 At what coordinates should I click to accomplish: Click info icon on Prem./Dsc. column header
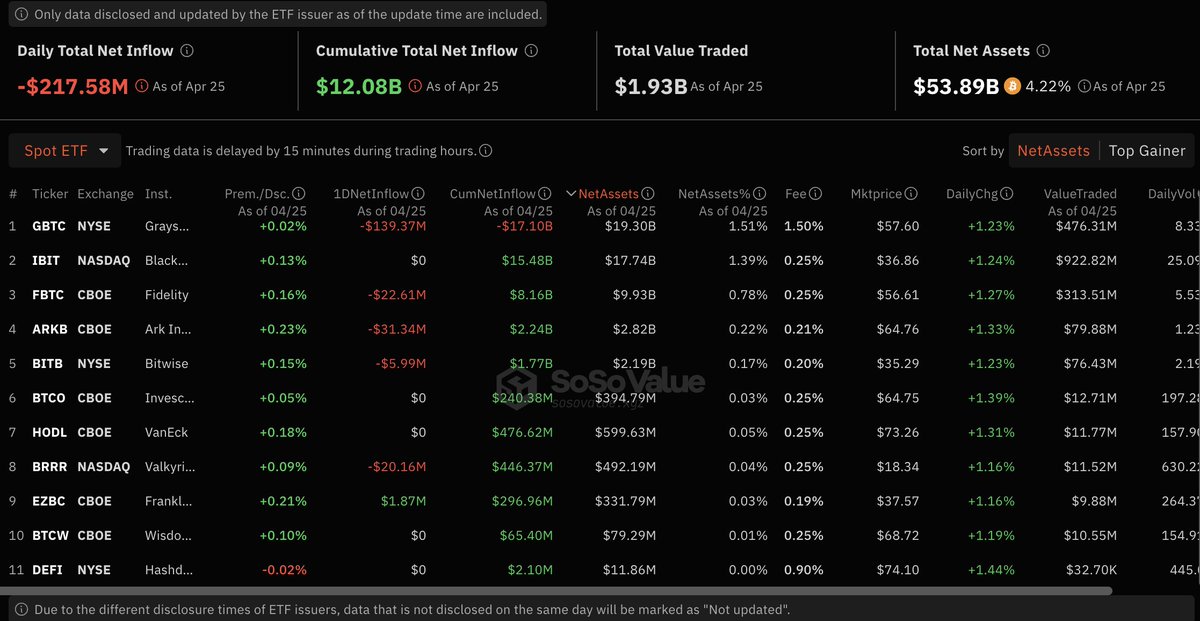tap(299, 194)
